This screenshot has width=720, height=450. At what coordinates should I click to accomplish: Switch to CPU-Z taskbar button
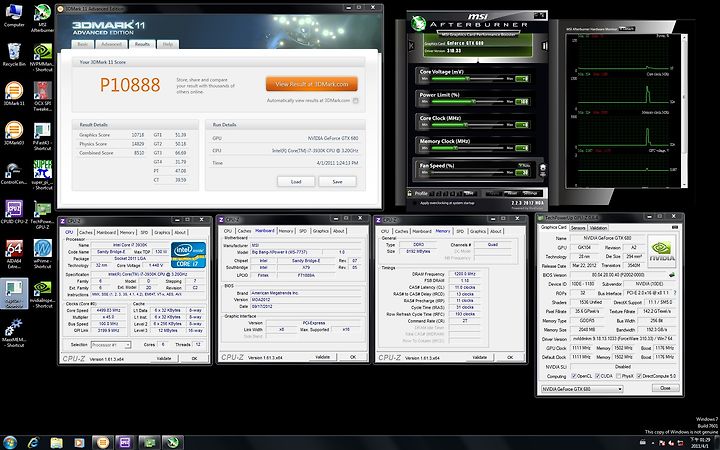(x=125, y=442)
